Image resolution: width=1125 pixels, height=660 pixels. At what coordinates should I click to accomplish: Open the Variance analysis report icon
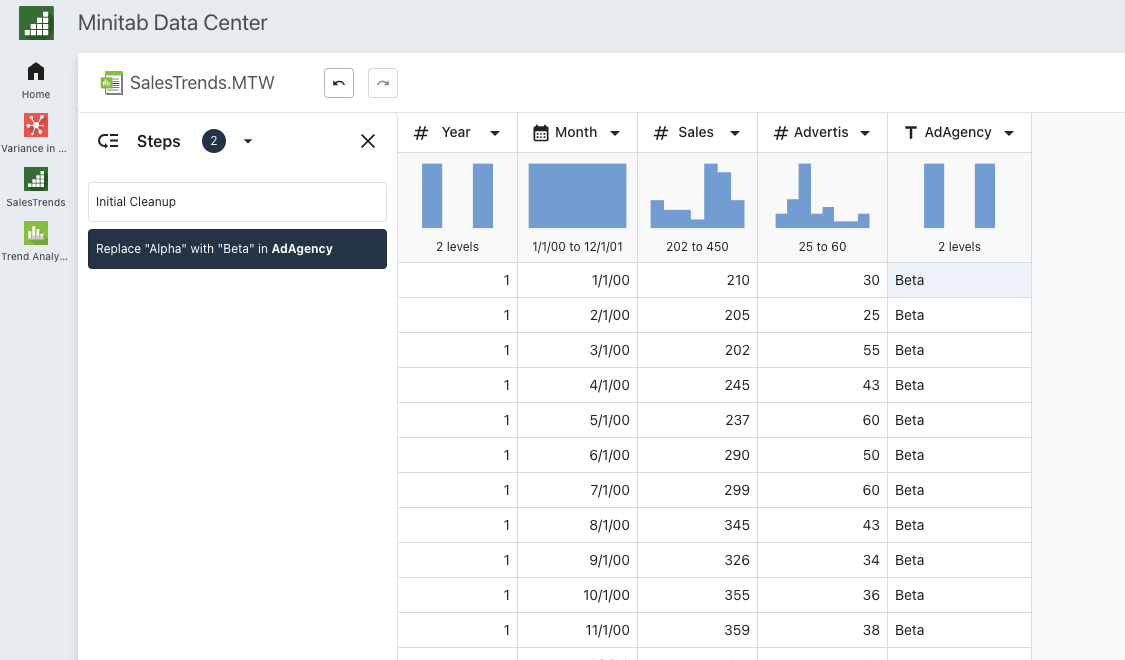point(35,127)
